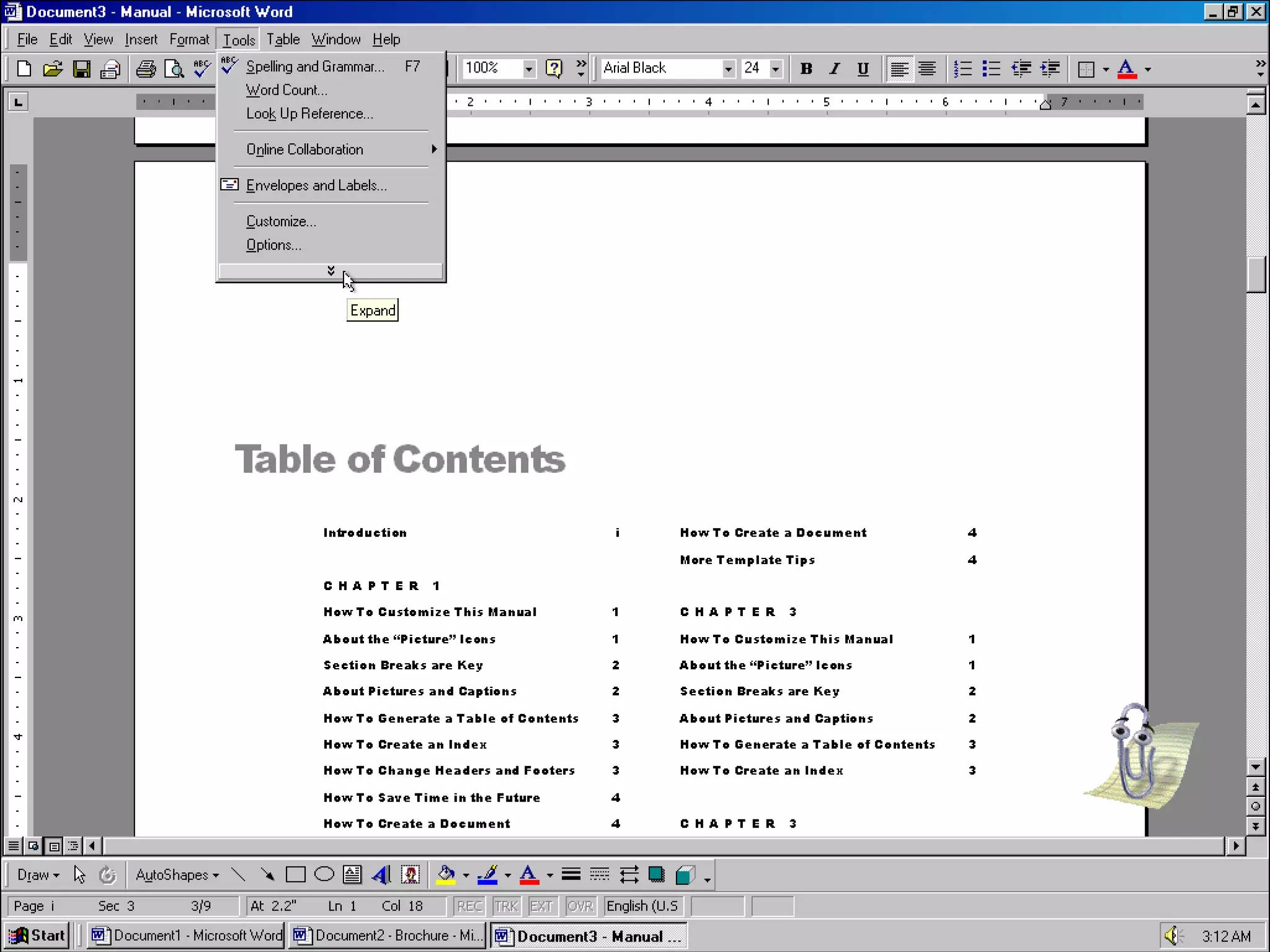Toggle Bold formatting button
The height and width of the screenshot is (952, 1270).
[806, 69]
